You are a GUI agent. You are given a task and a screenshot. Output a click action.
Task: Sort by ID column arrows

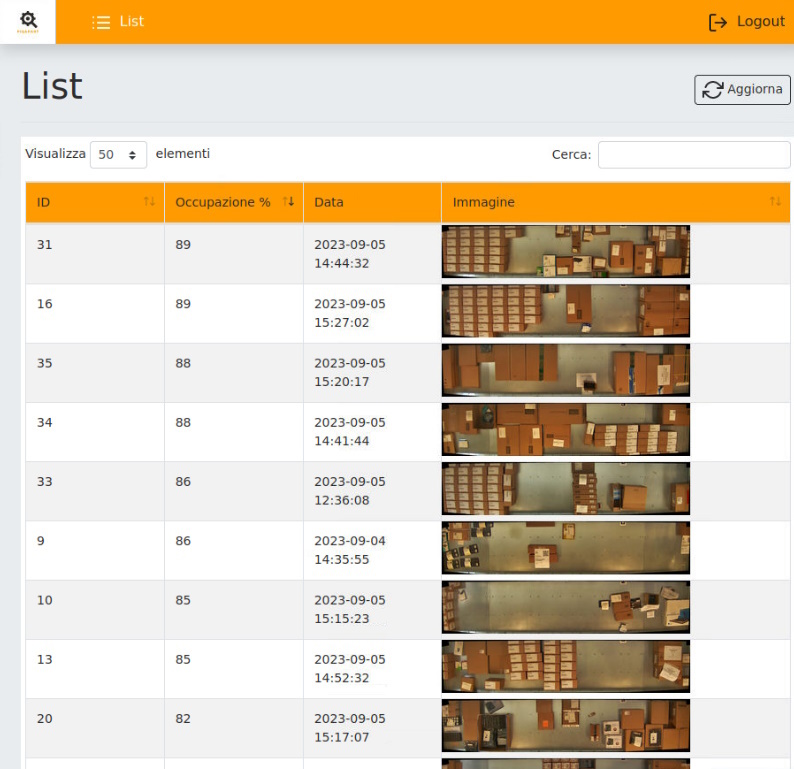(x=149, y=201)
